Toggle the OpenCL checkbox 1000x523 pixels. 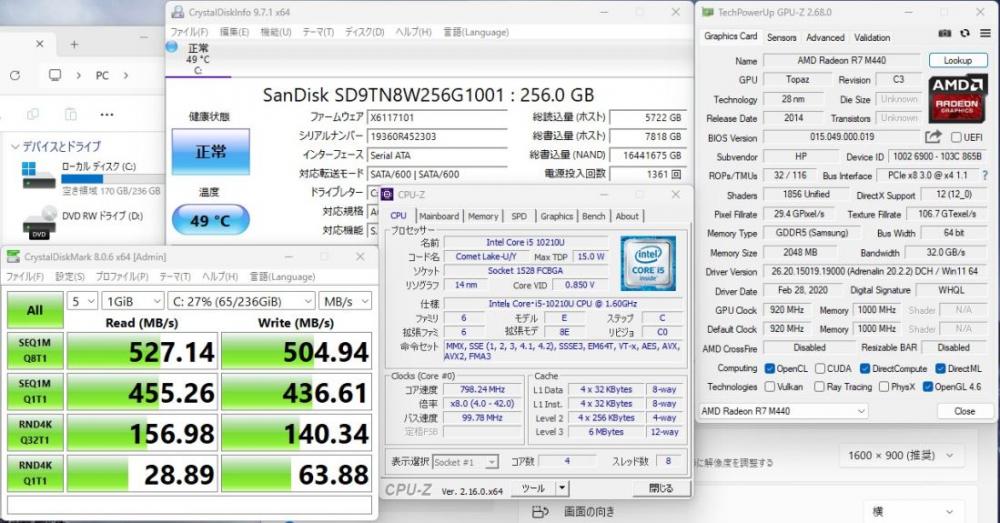click(x=769, y=368)
